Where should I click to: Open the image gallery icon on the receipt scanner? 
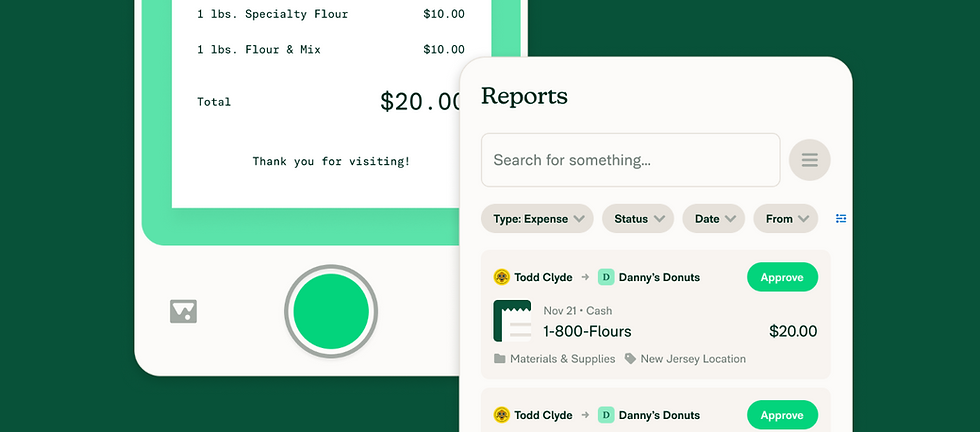pyautogui.click(x=183, y=311)
